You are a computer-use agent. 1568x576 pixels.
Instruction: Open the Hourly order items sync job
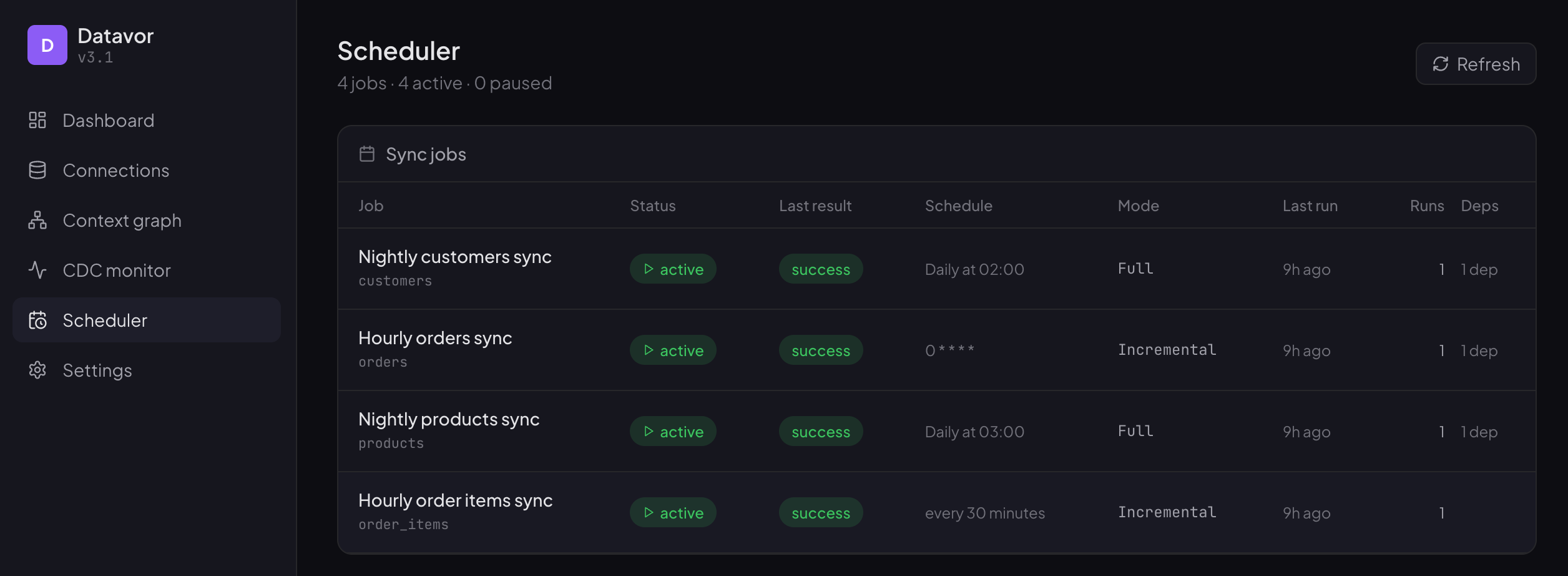(x=456, y=500)
